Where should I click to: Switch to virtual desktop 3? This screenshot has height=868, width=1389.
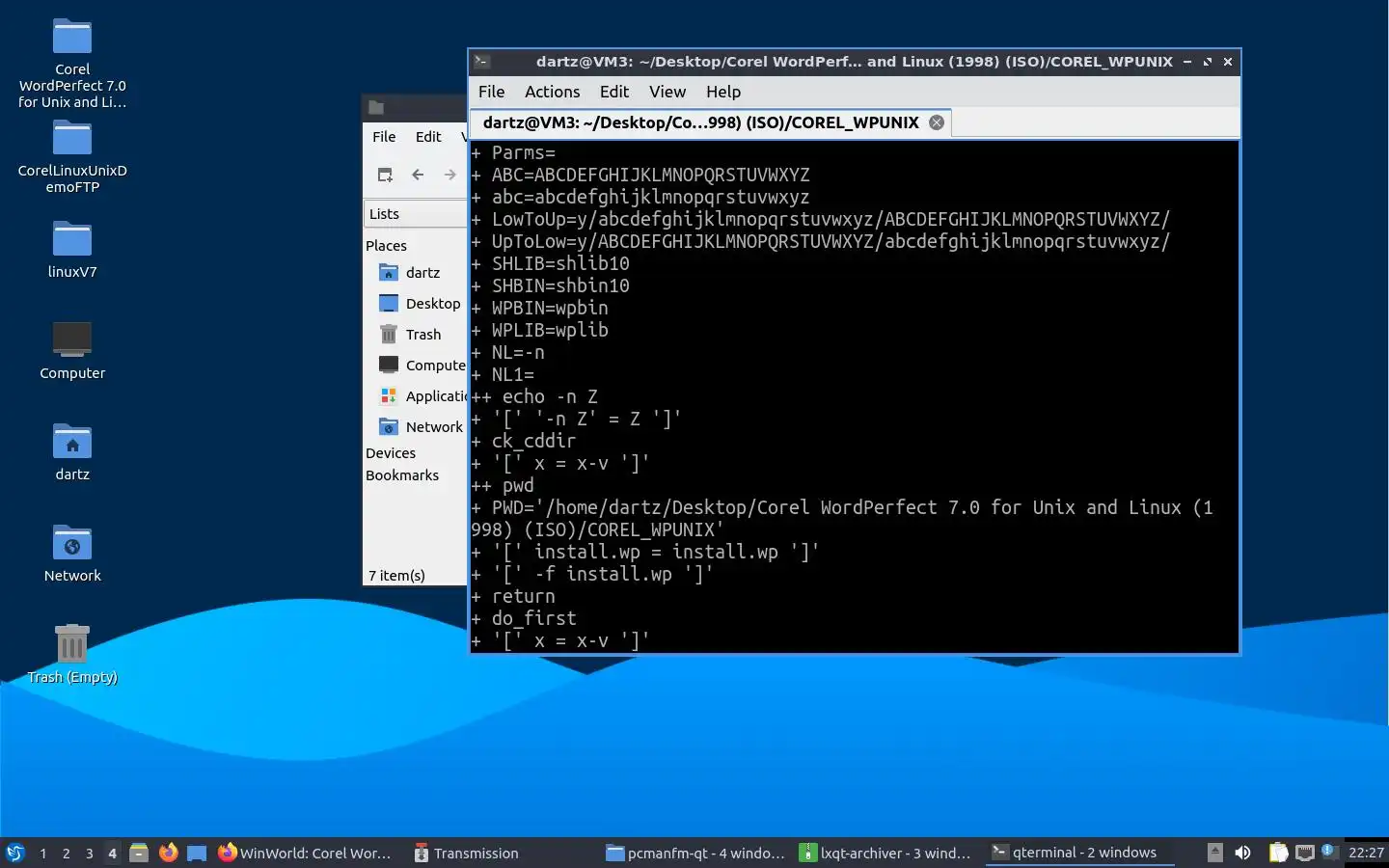pyautogui.click(x=89, y=853)
